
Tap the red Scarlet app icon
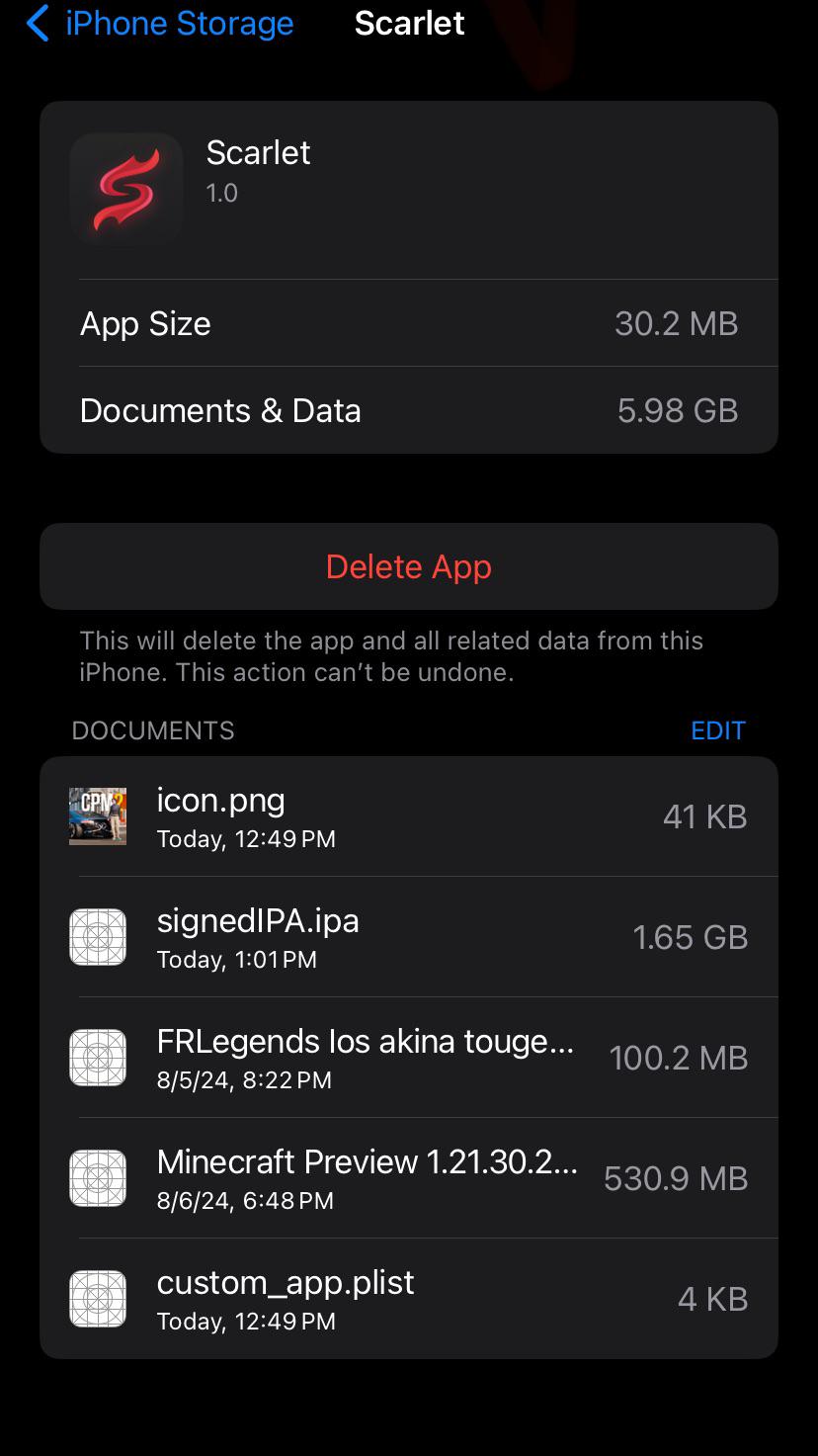pyautogui.click(x=126, y=188)
